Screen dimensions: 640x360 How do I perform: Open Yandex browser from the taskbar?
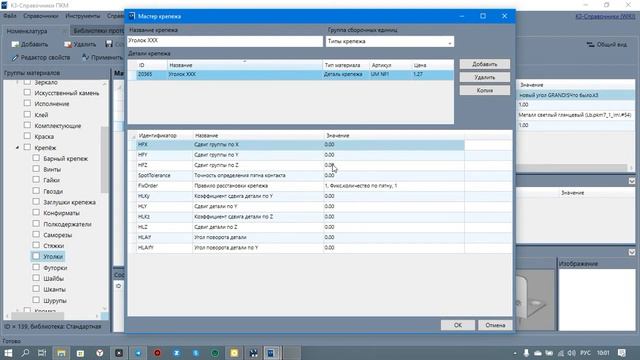coord(100,353)
